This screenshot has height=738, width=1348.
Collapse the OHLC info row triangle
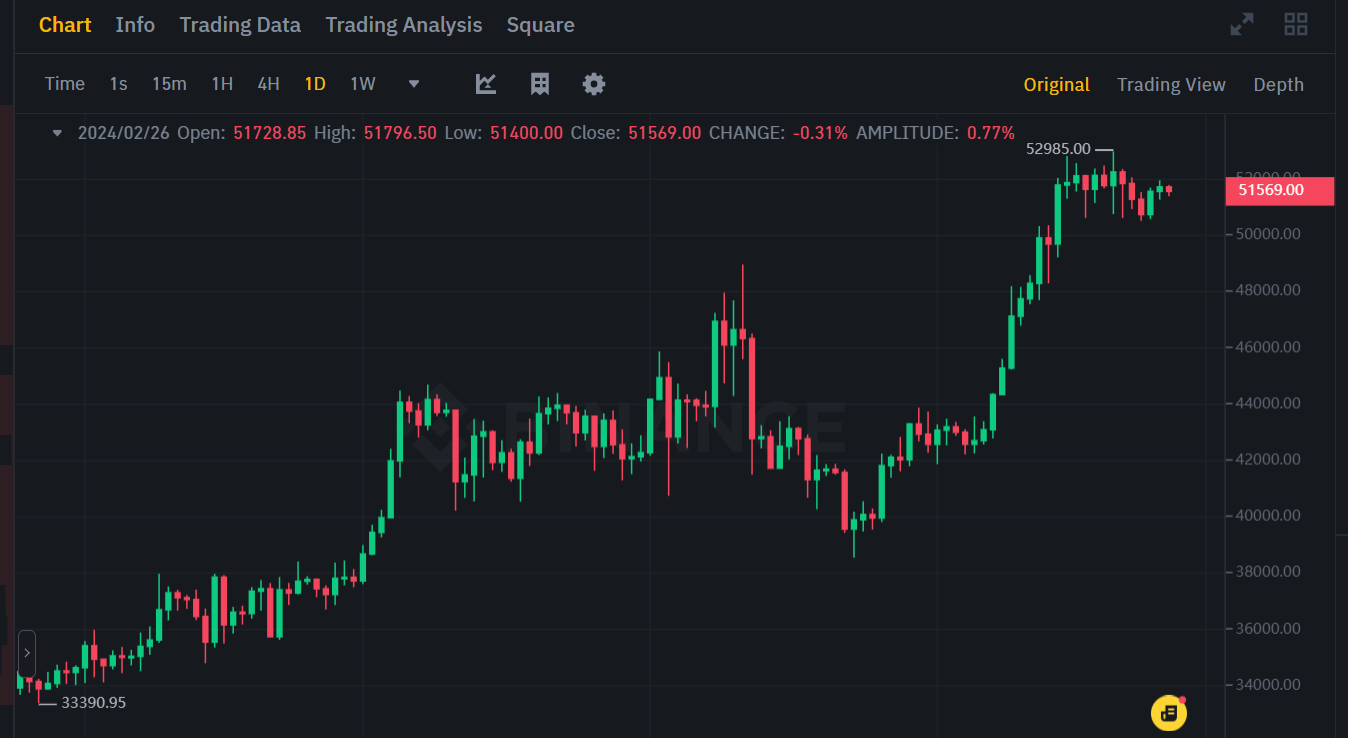pyautogui.click(x=56, y=132)
